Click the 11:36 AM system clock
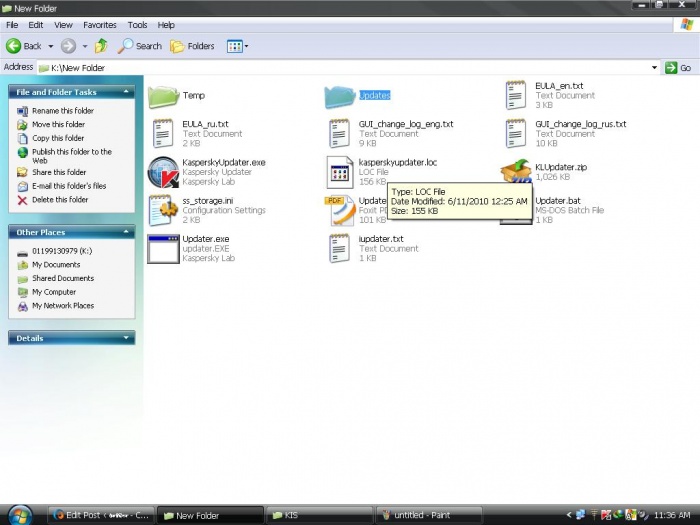The height and width of the screenshot is (525, 700). click(672, 515)
